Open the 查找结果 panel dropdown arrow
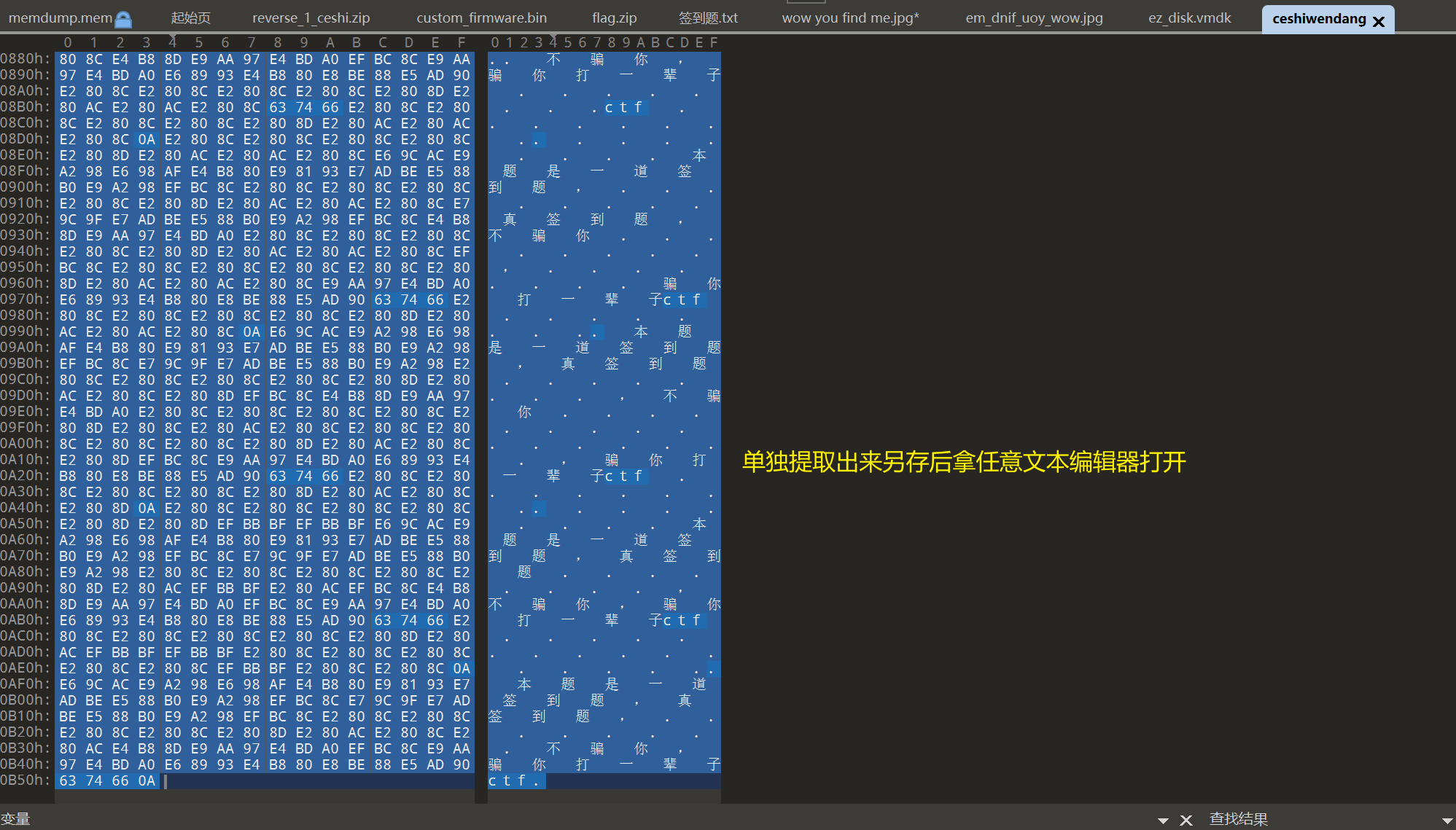The width and height of the screenshot is (1456, 830). [x=1447, y=821]
